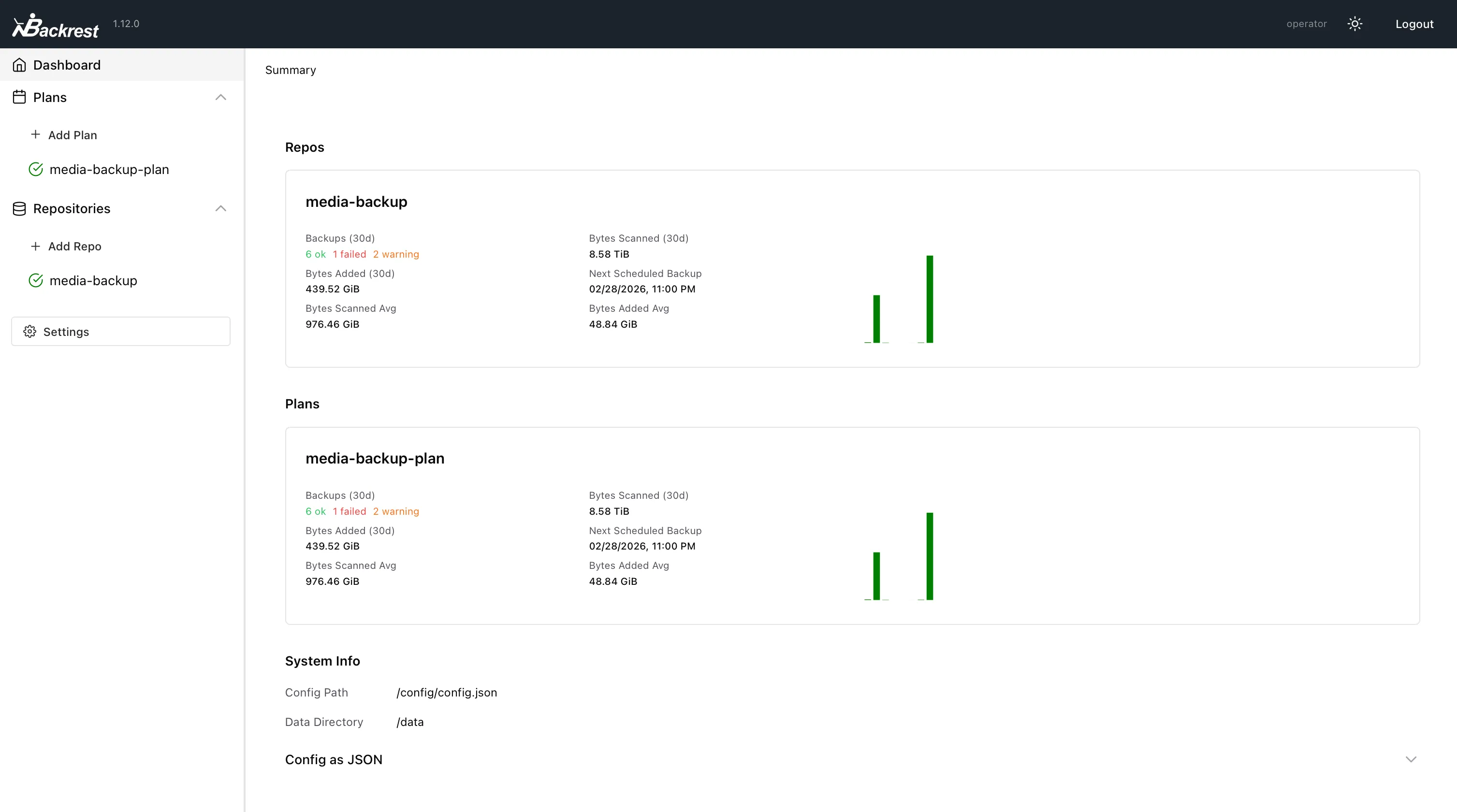
Task: Click the gear icon in the Settings button
Action: pyautogui.click(x=30, y=332)
